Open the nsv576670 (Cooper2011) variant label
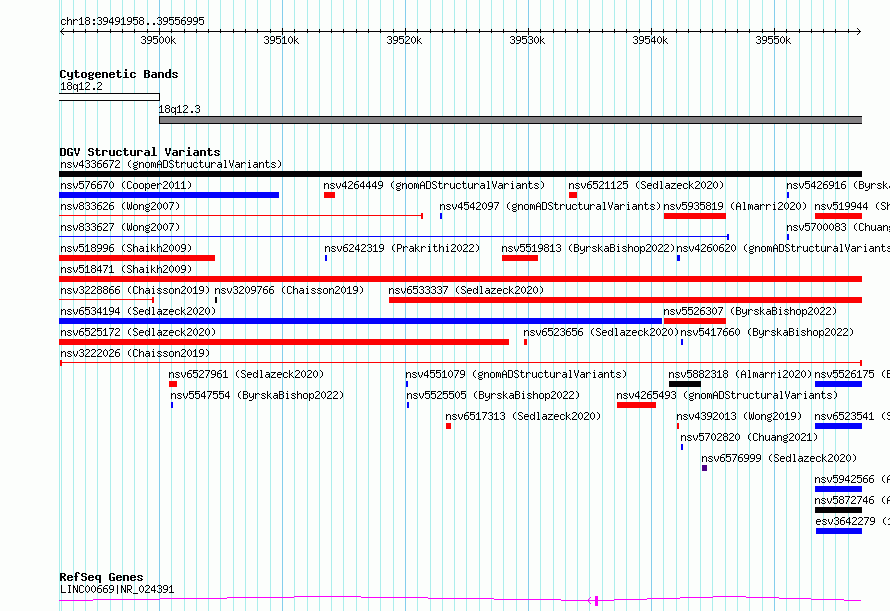890x611 pixels. pos(126,185)
